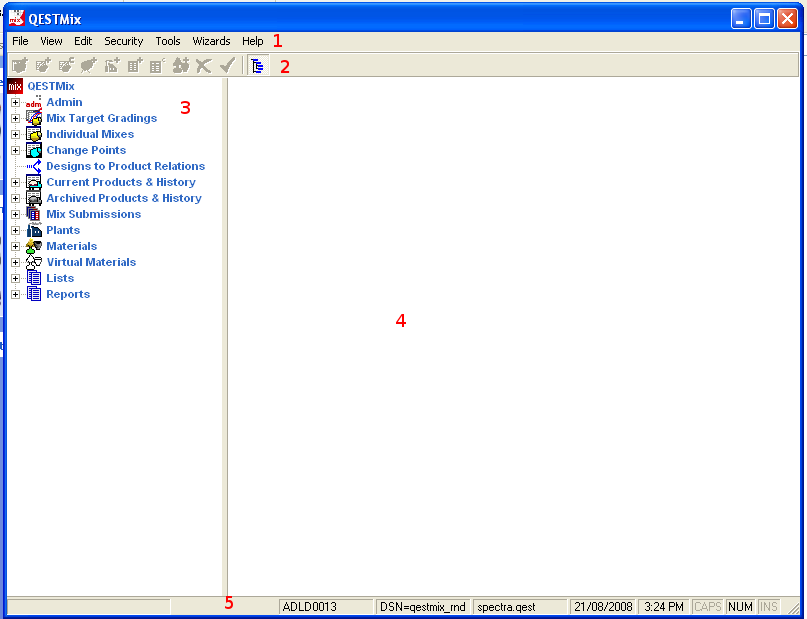Click the Materials icon in tree

pos(34,246)
